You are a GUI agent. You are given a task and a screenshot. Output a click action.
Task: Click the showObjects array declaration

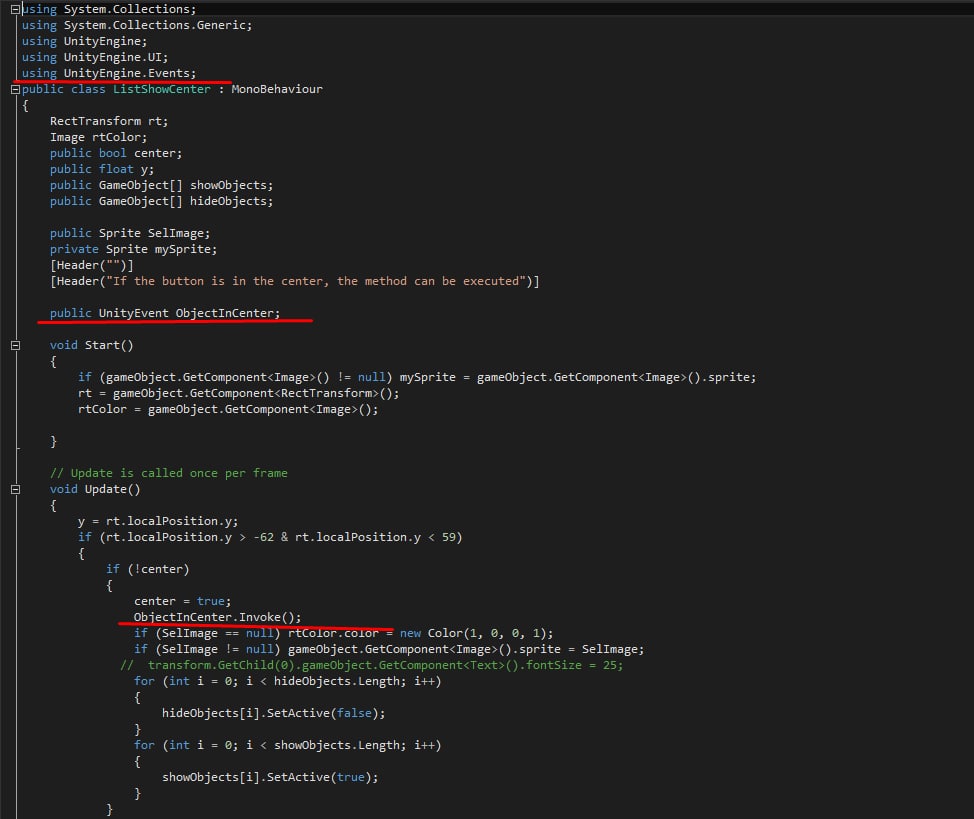tap(162, 185)
